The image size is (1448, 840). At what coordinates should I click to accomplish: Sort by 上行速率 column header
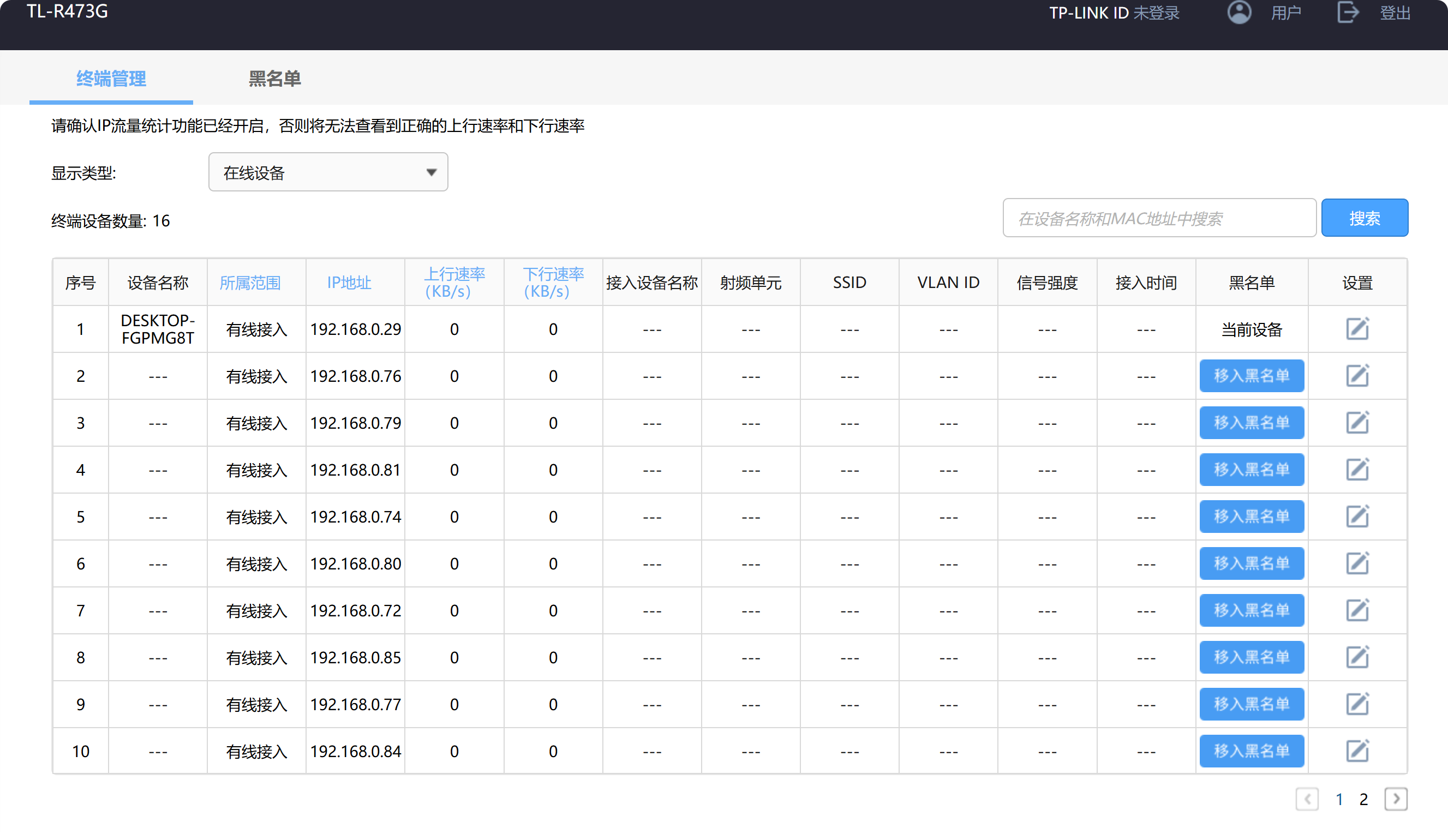(x=454, y=283)
